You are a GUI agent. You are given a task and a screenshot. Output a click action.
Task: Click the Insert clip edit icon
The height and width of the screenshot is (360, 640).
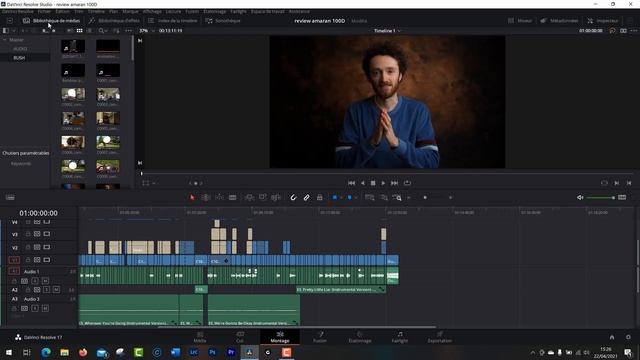pos(249,198)
